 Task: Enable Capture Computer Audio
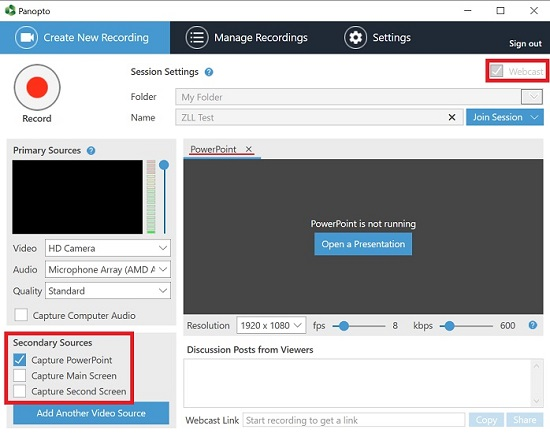point(21,315)
